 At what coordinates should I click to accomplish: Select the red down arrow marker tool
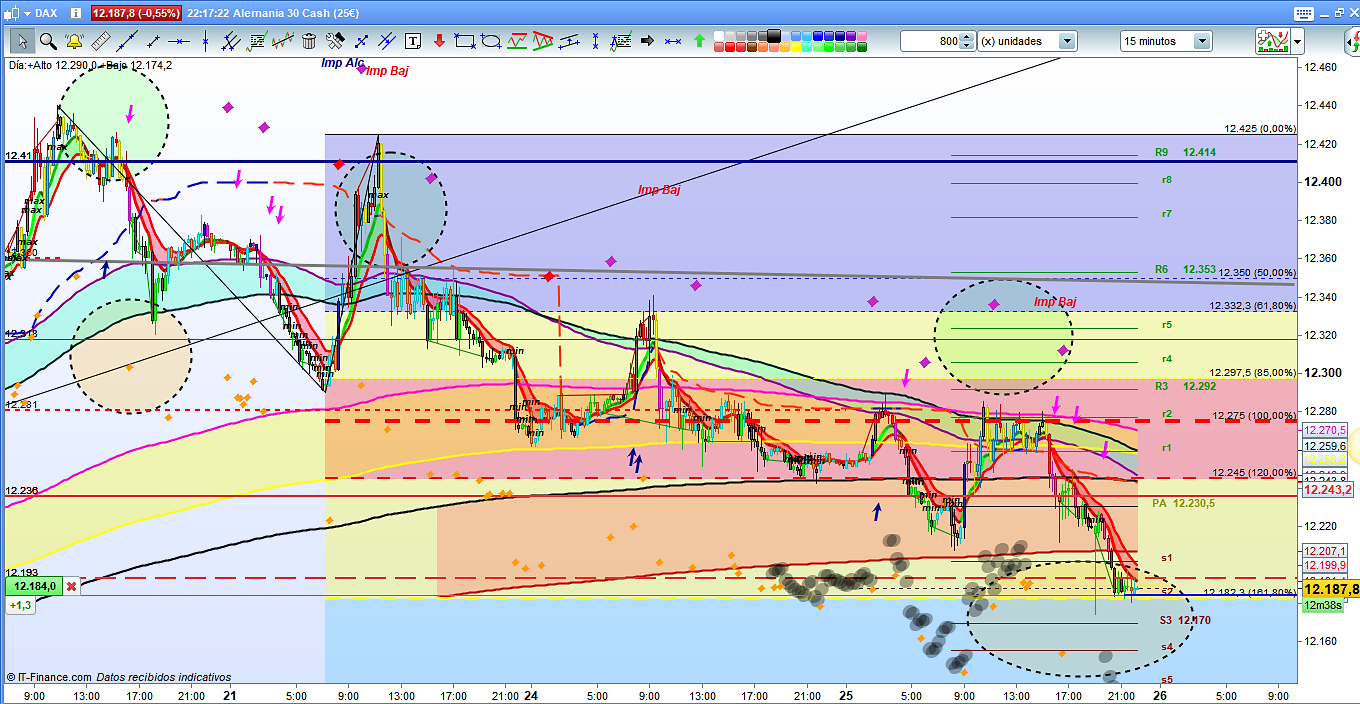pos(439,41)
